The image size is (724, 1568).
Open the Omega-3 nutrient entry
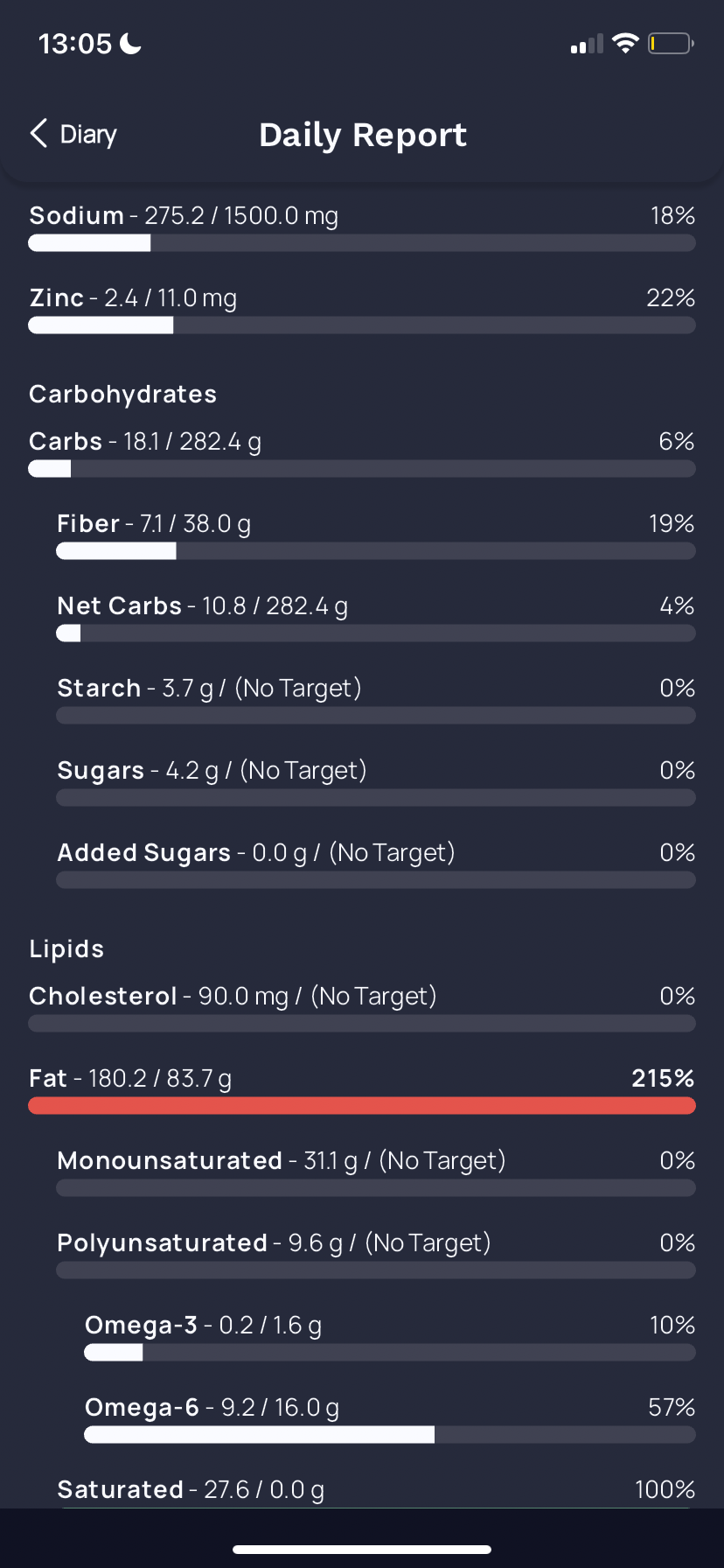[390, 1337]
